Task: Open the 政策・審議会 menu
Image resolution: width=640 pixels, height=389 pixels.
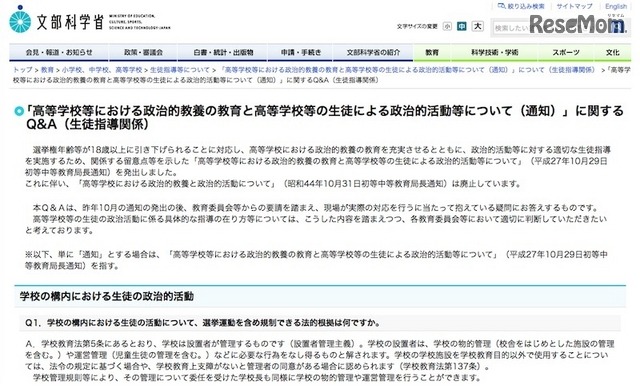Action: pyautogui.click(x=143, y=52)
